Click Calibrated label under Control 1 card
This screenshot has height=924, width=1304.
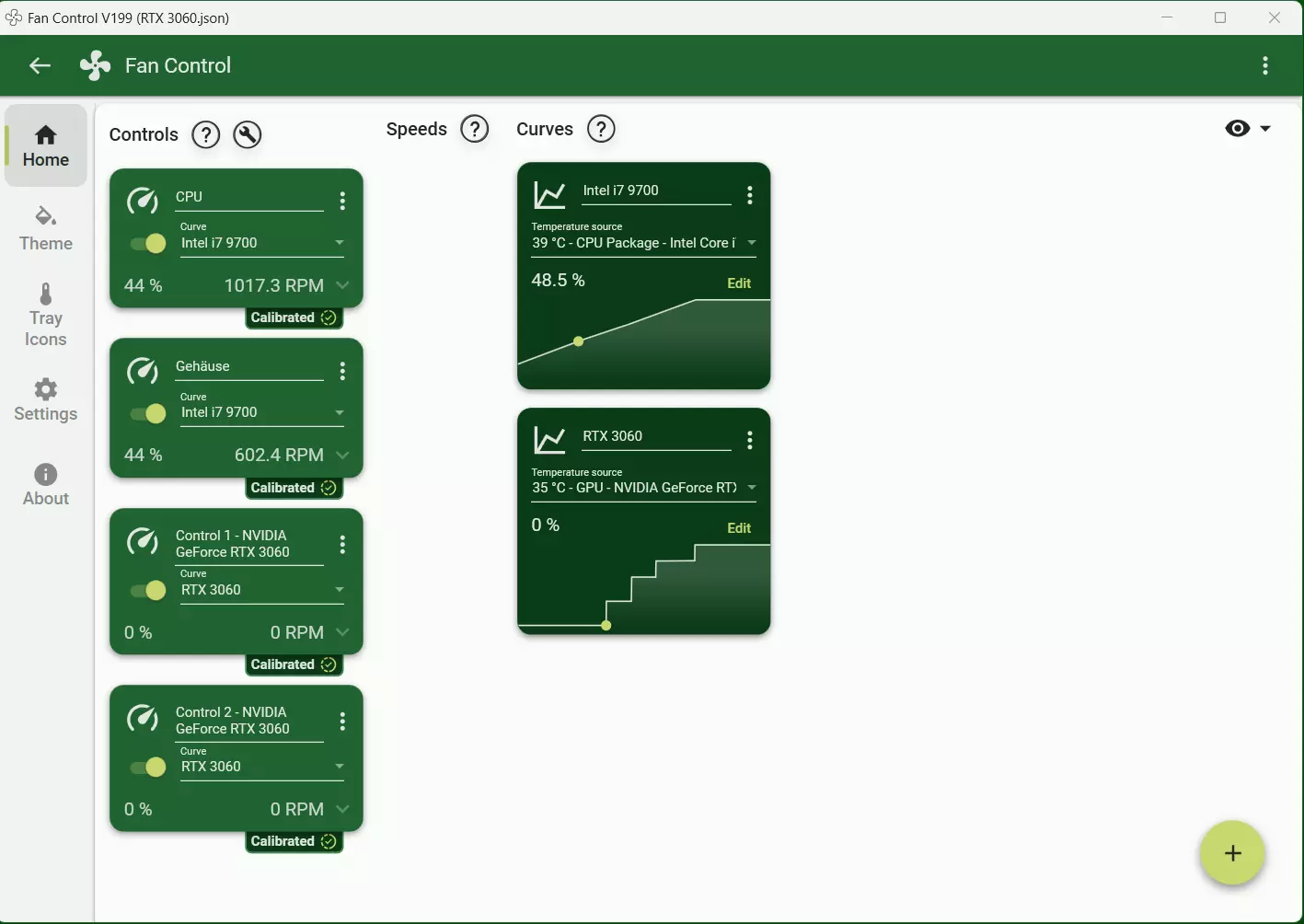point(283,664)
